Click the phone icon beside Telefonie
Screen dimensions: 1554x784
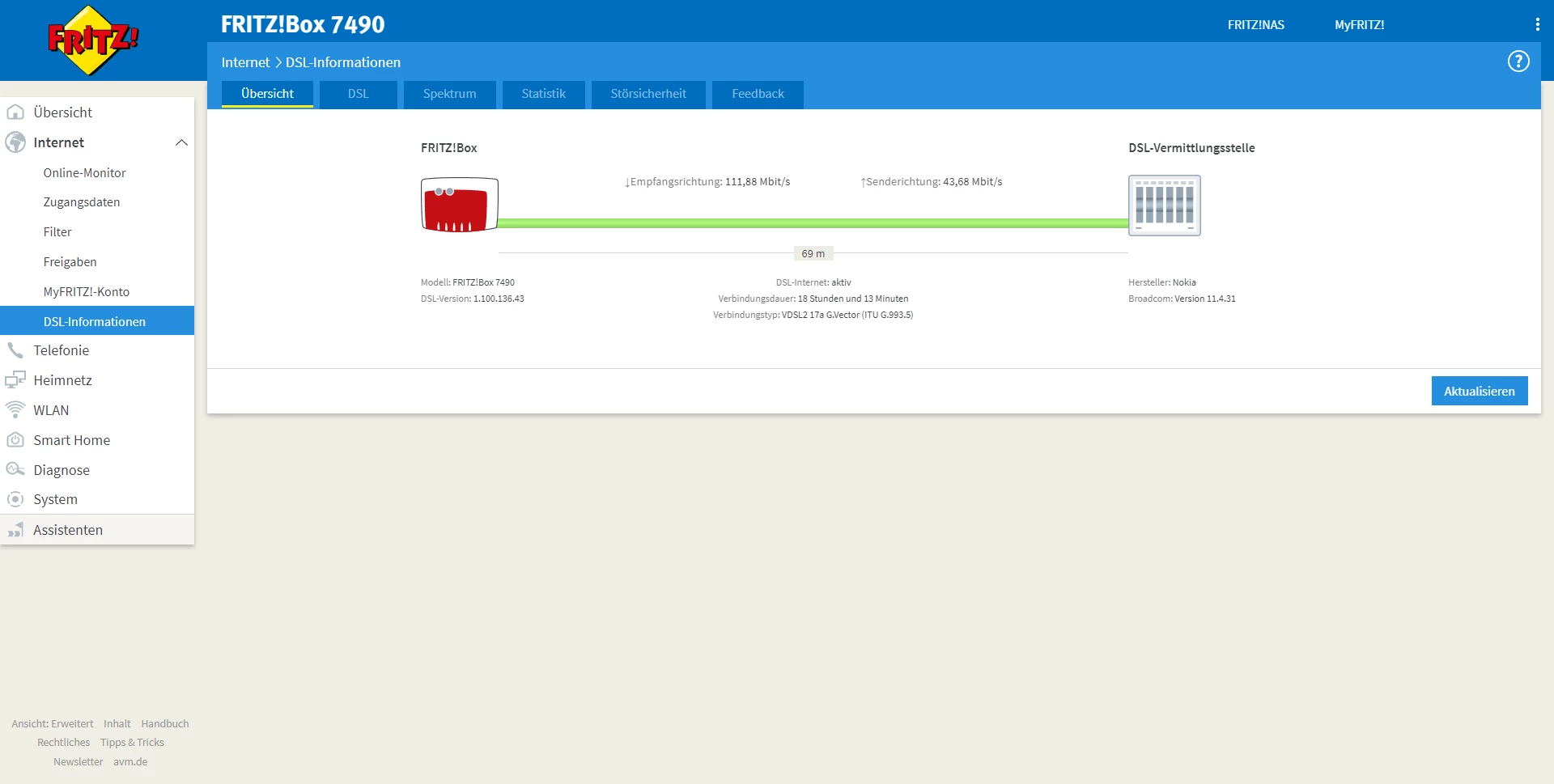[x=15, y=350]
